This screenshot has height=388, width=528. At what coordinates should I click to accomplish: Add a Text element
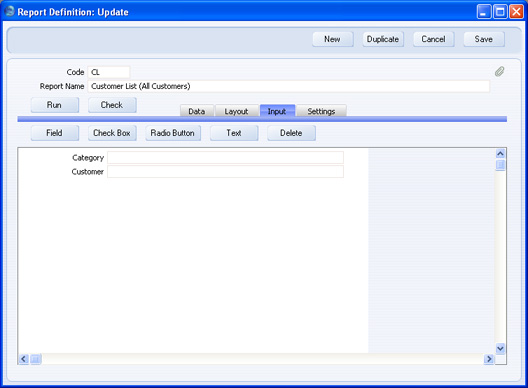click(234, 133)
